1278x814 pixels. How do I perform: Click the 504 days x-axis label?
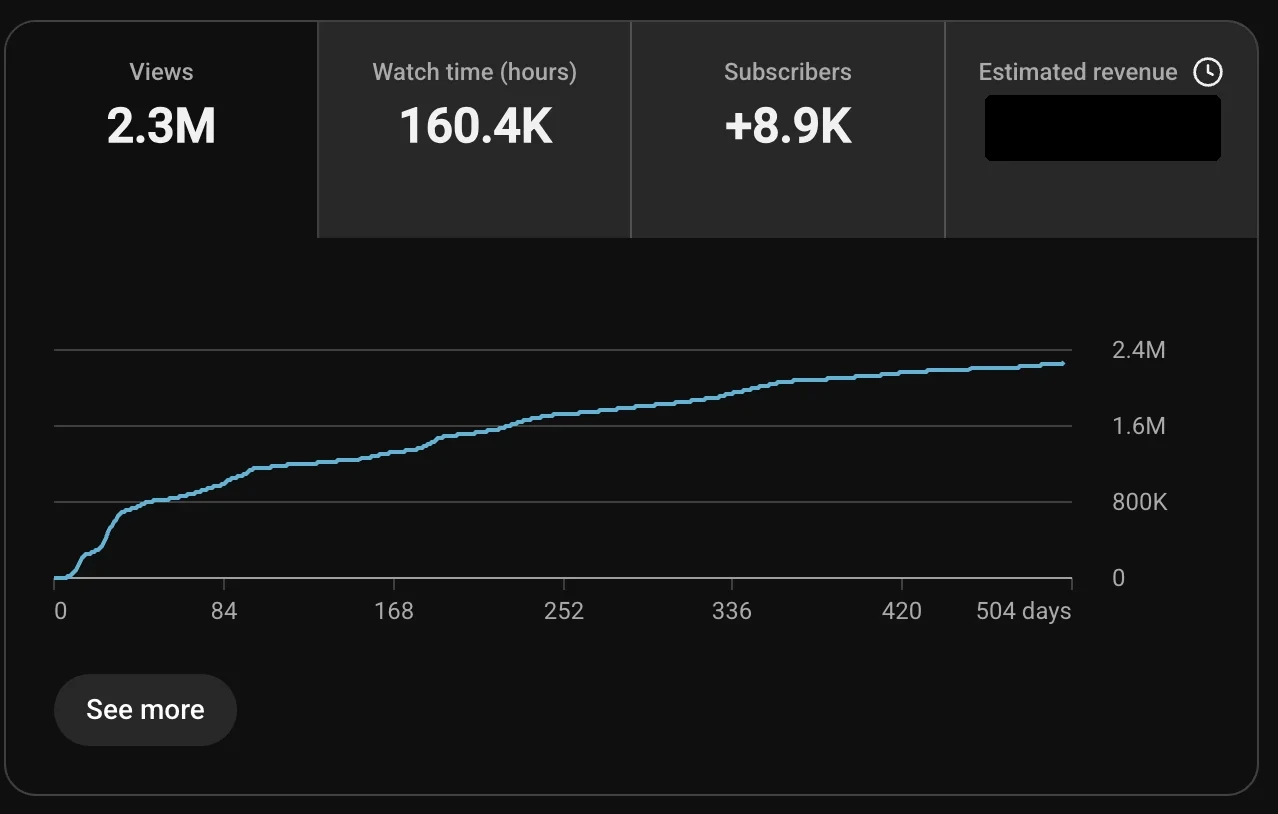click(x=1024, y=611)
